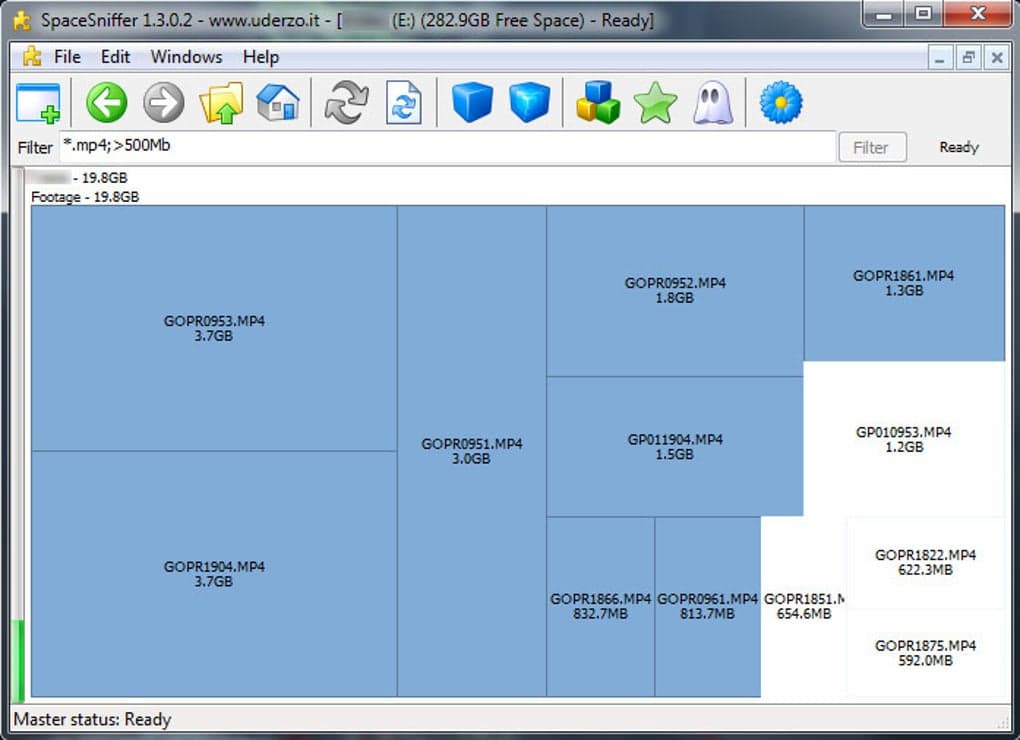Close the inner child window
Viewport: 1020px width, 740px height.
997,58
